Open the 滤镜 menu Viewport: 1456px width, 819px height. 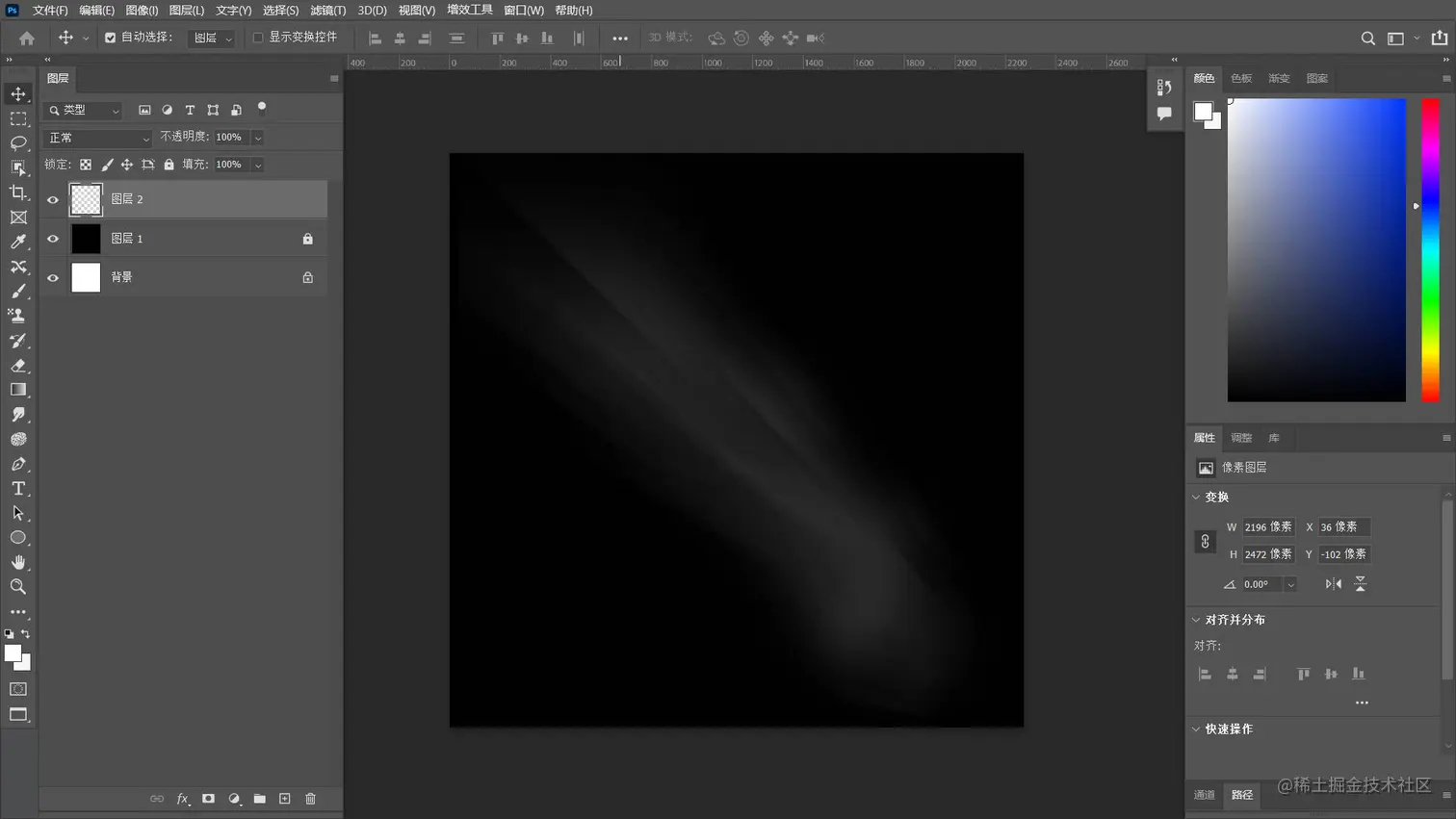327,10
